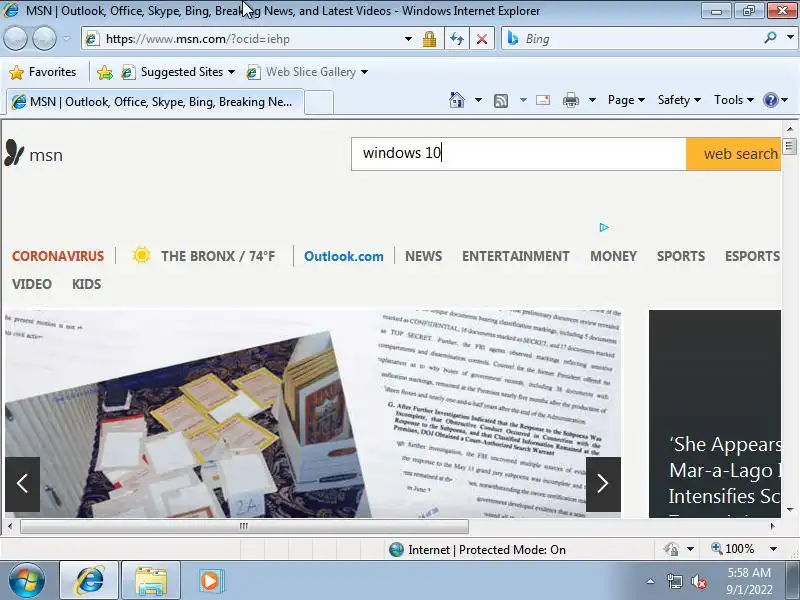Screen dimensions: 800x600
Task: Expand the feeds dropdown arrow
Action: (523, 100)
